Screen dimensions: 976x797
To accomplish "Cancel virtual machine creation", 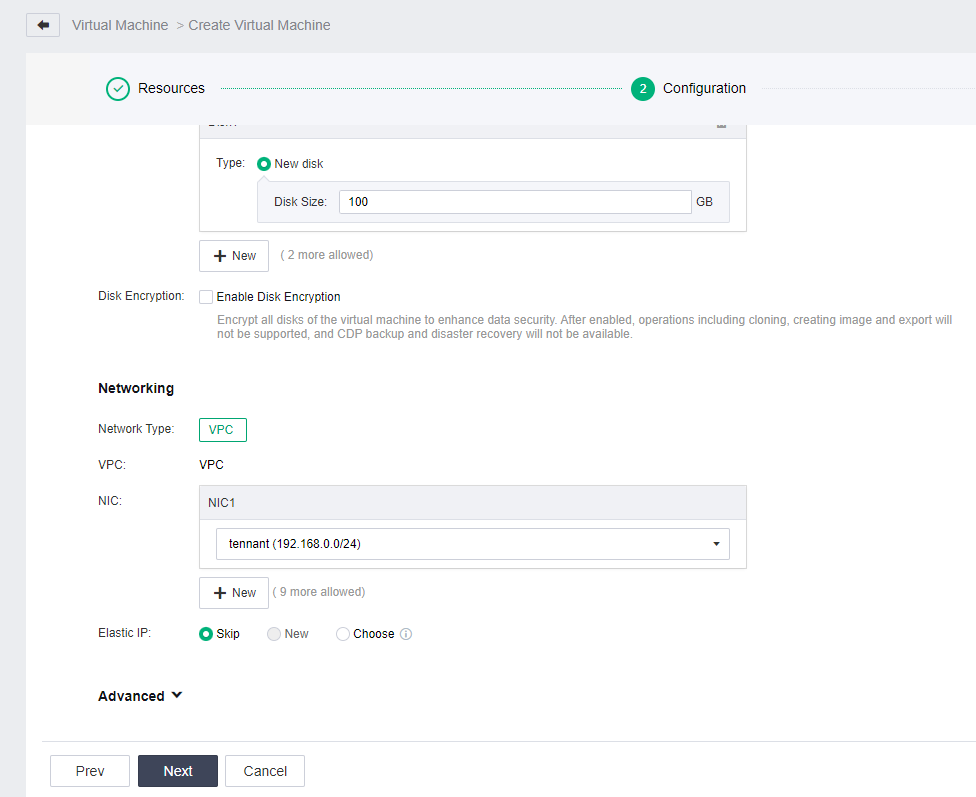I will [x=265, y=771].
